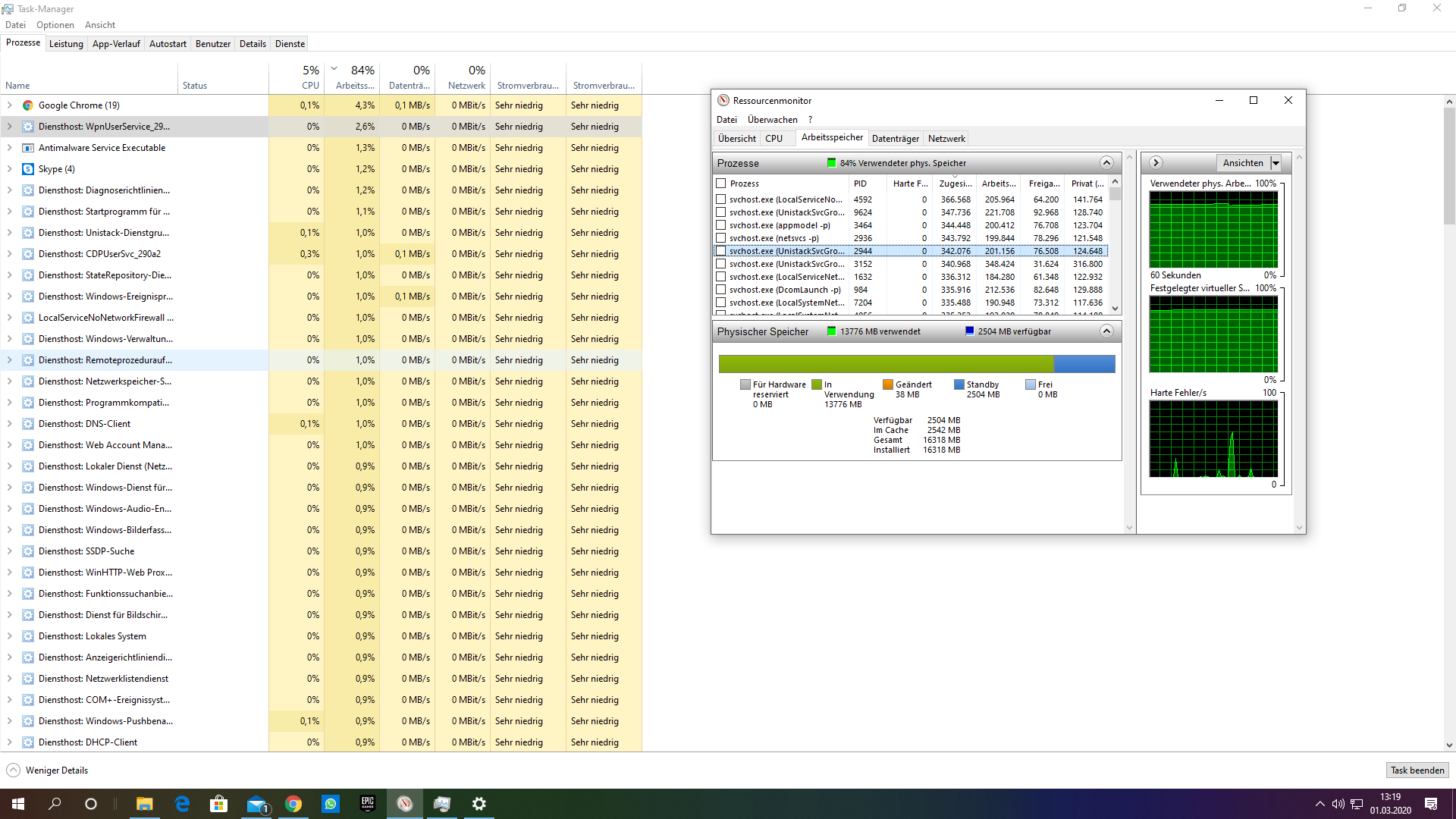Image resolution: width=1456 pixels, height=819 pixels.
Task: Open the Microsoft Store icon
Action: pos(218,803)
